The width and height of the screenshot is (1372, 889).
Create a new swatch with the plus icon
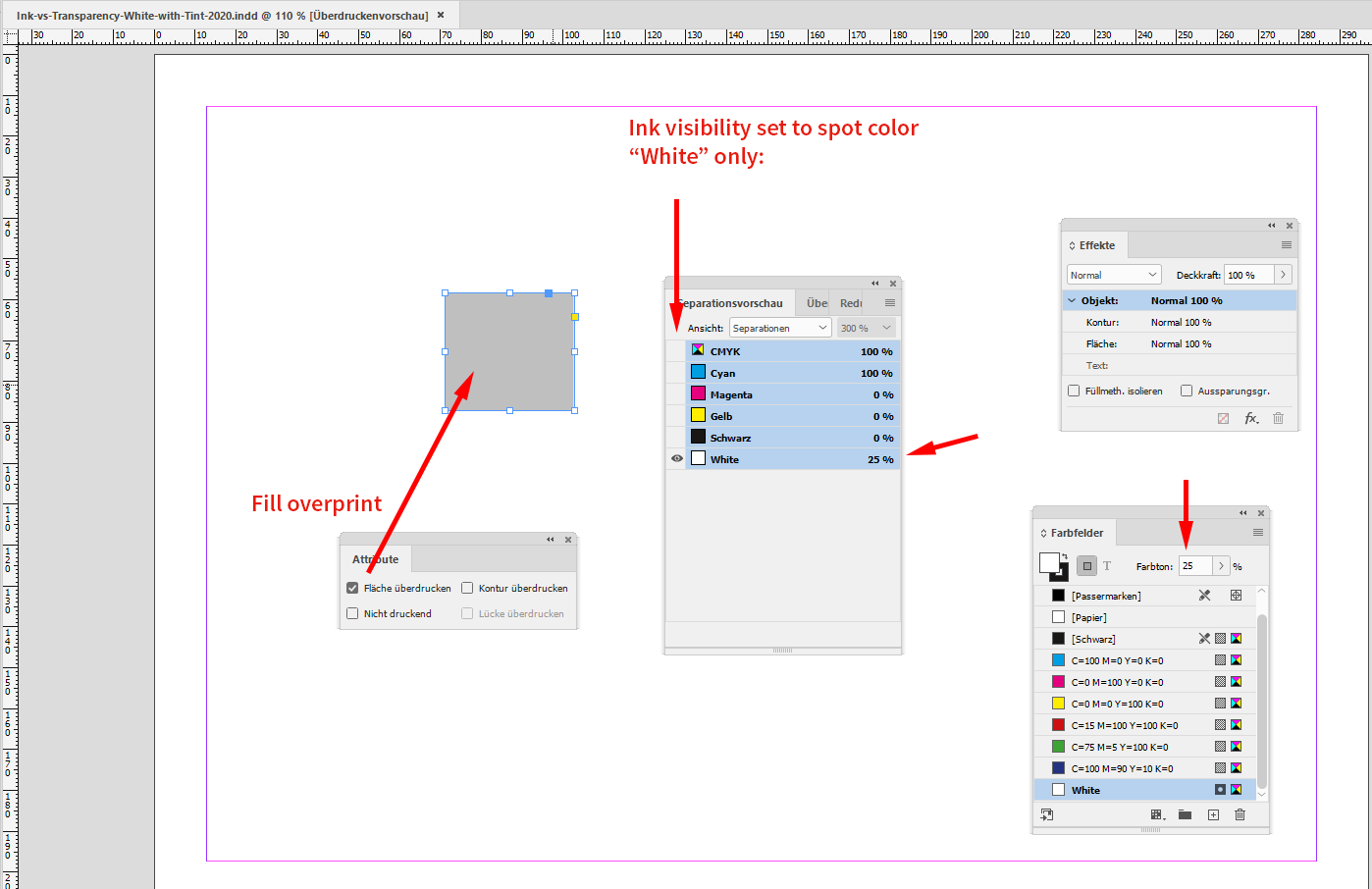1212,814
